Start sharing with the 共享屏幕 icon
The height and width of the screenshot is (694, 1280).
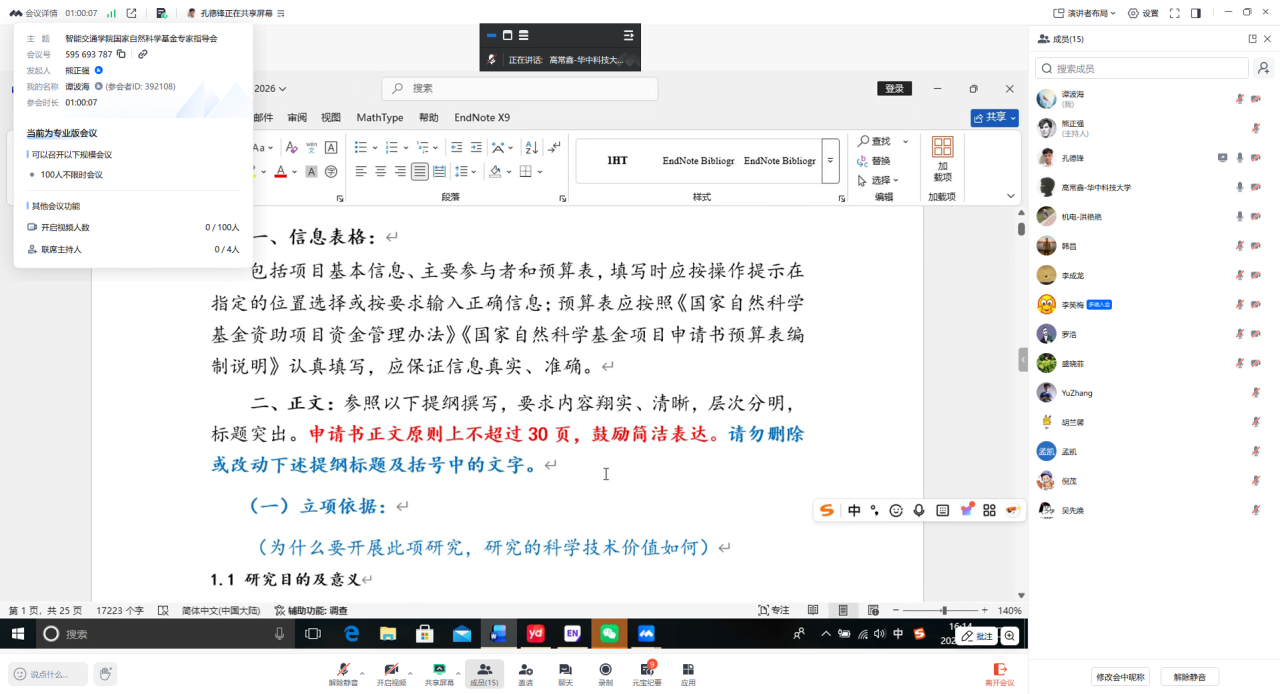(x=438, y=670)
